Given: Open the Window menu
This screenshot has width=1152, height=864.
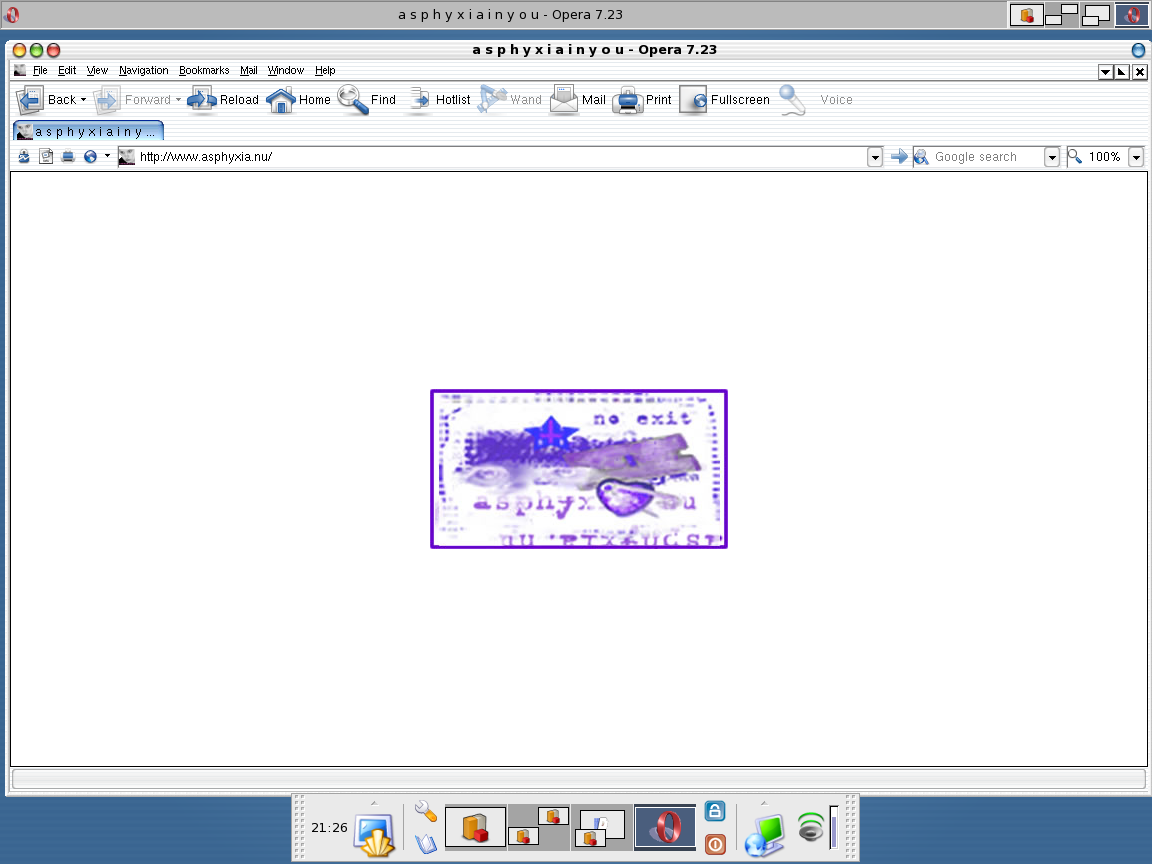Looking at the screenshot, I should click(x=285, y=71).
